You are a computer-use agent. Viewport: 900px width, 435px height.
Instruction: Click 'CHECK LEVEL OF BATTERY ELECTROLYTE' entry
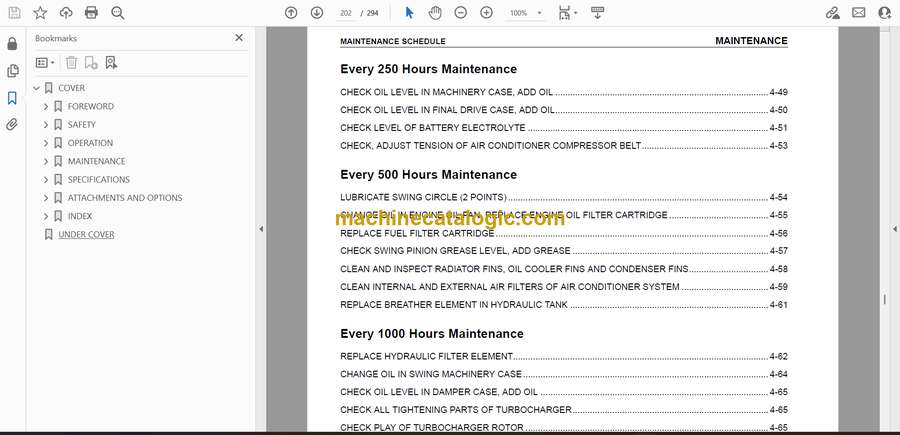[433, 128]
